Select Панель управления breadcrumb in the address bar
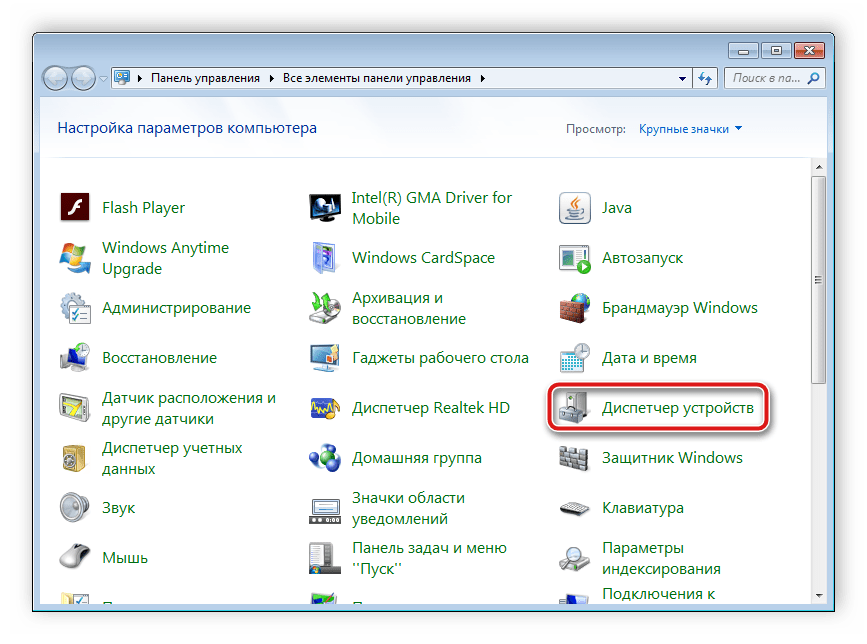867x644 pixels. pyautogui.click(x=205, y=78)
